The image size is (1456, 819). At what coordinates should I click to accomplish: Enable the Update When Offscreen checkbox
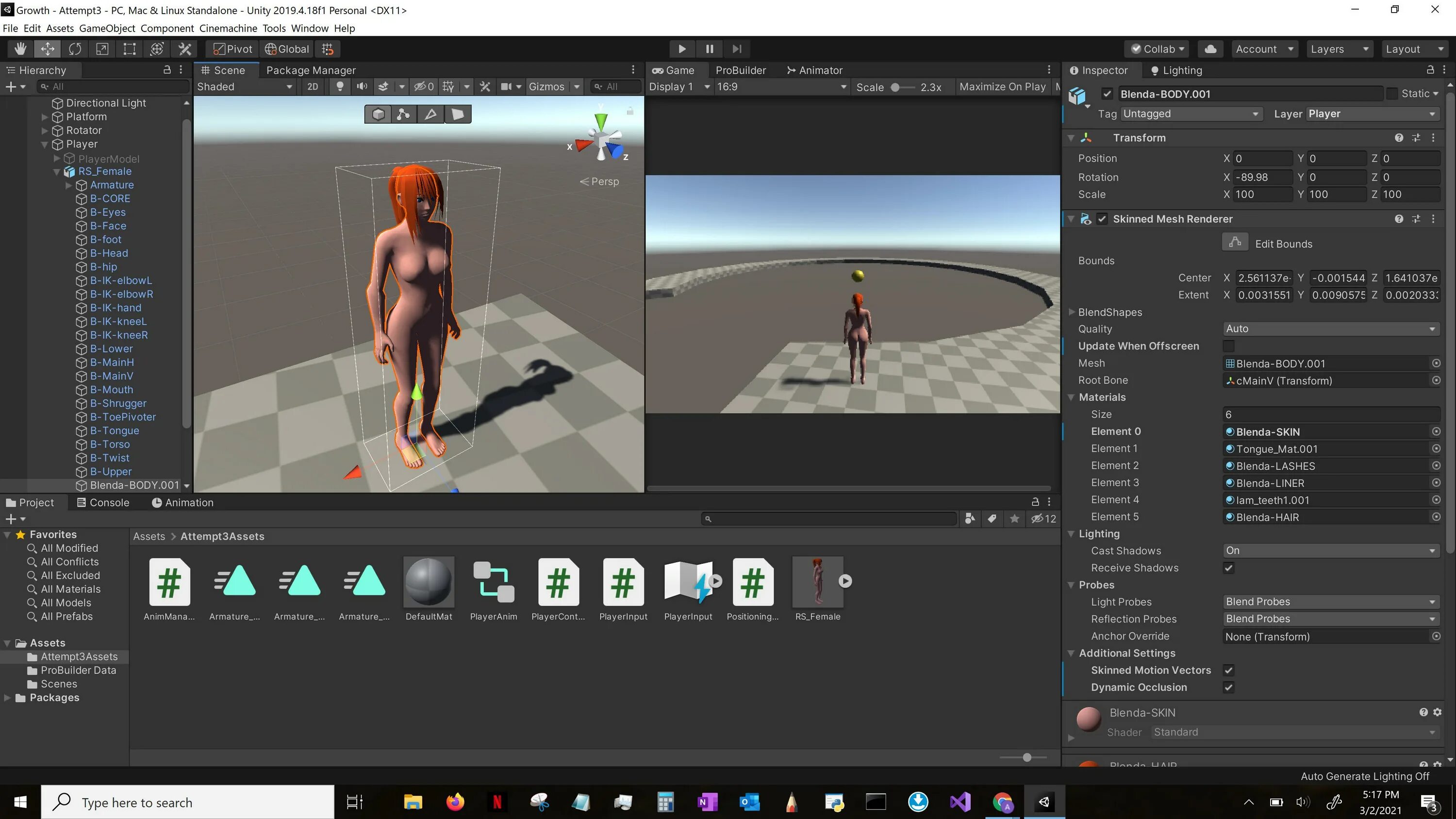[x=1228, y=346]
